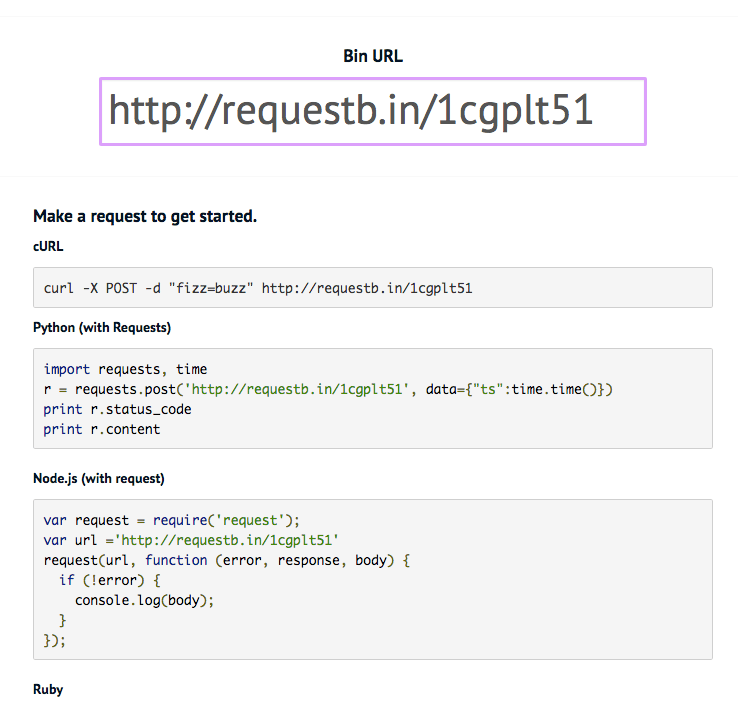Click 'Make a request to get started' heading
The image size is (738, 707).
[145, 216]
